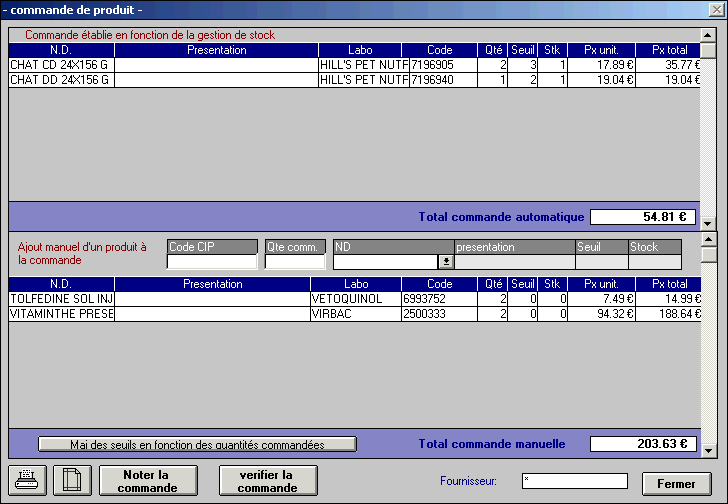Click the automatic order list scroll up arrow
This screenshot has height=504, width=728.
[x=708, y=35]
